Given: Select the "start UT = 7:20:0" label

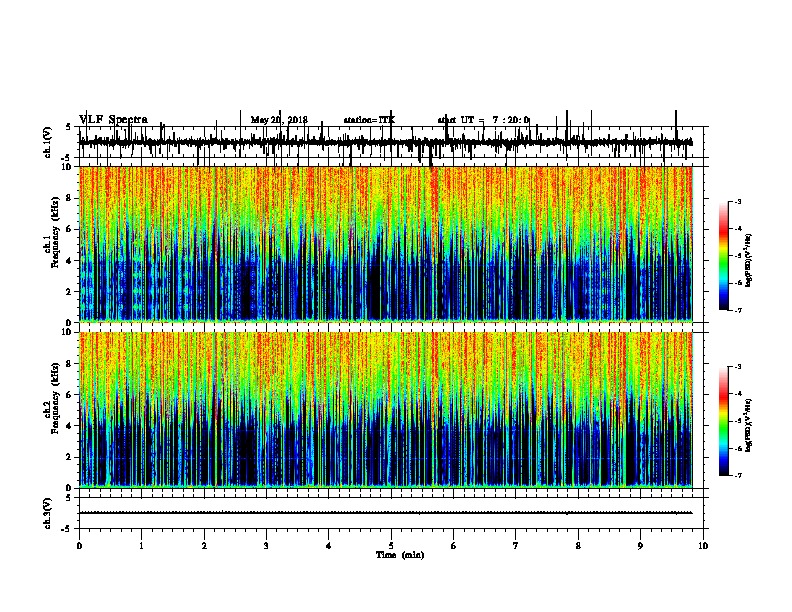Looking at the screenshot, I should pos(484,120).
